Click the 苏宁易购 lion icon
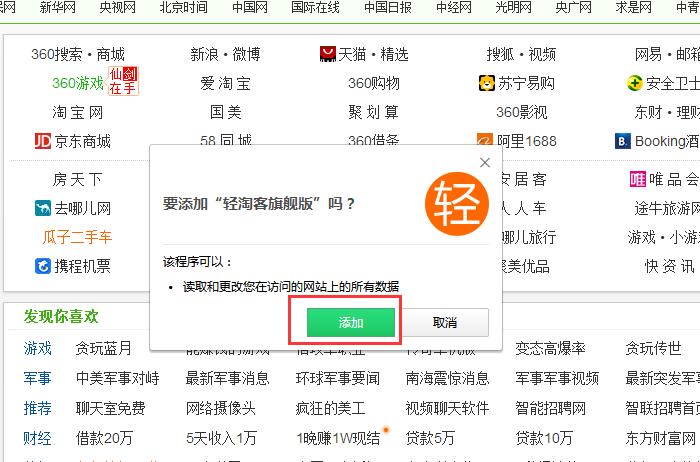The width and height of the screenshot is (700, 462). coord(487,83)
